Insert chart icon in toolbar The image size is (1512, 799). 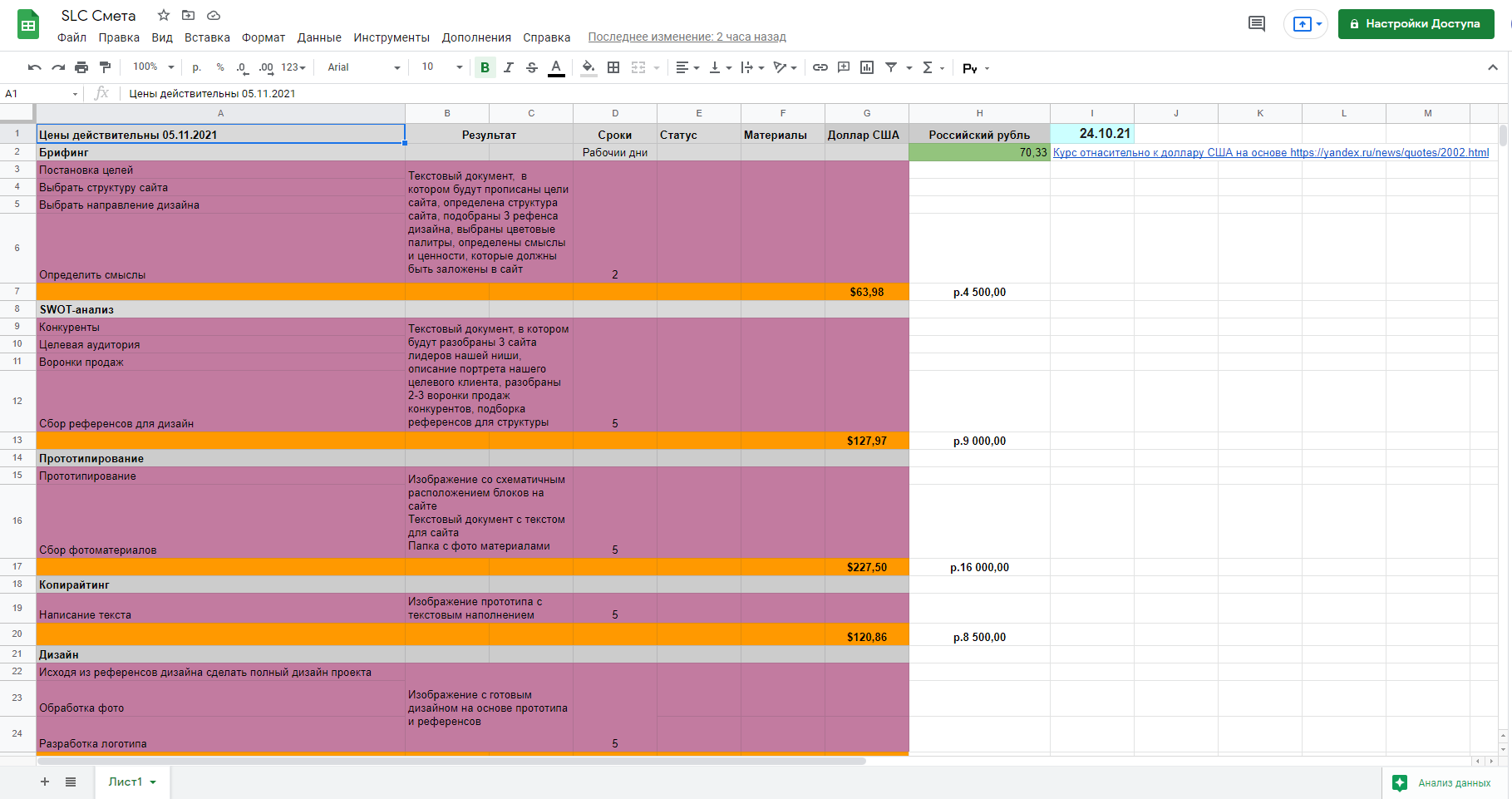pyautogui.click(x=867, y=67)
